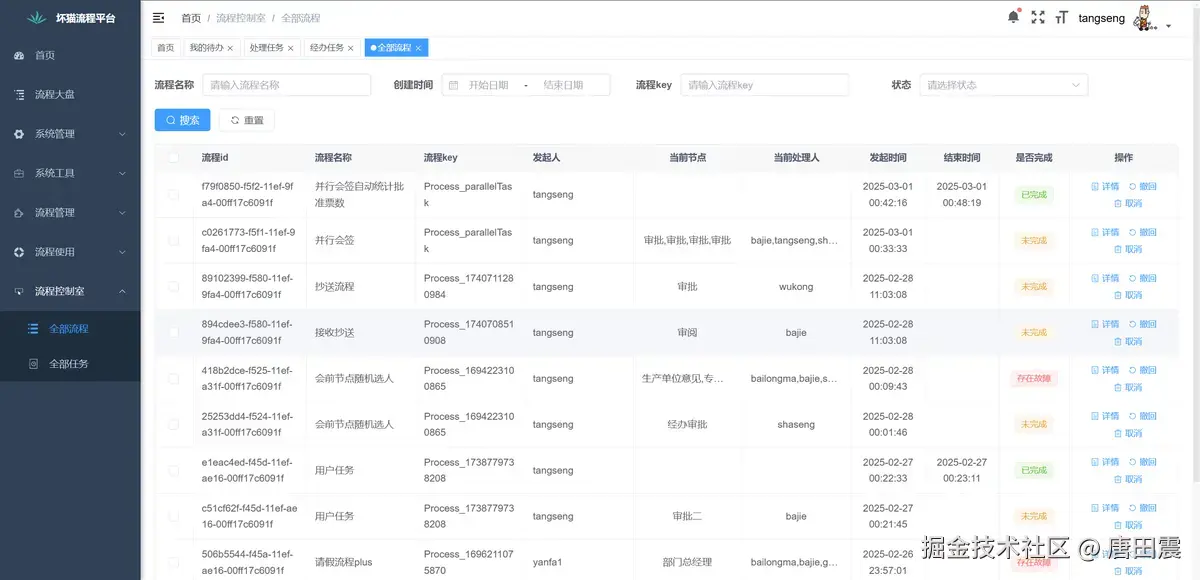Close the 我的待办 tab
Image resolution: width=1200 pixels, height=580 pixels.
click(230, 48)
